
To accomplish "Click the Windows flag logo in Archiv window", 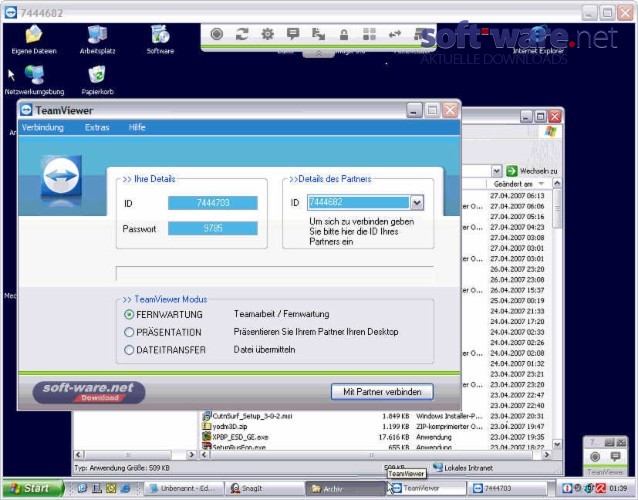I will 551,131.
